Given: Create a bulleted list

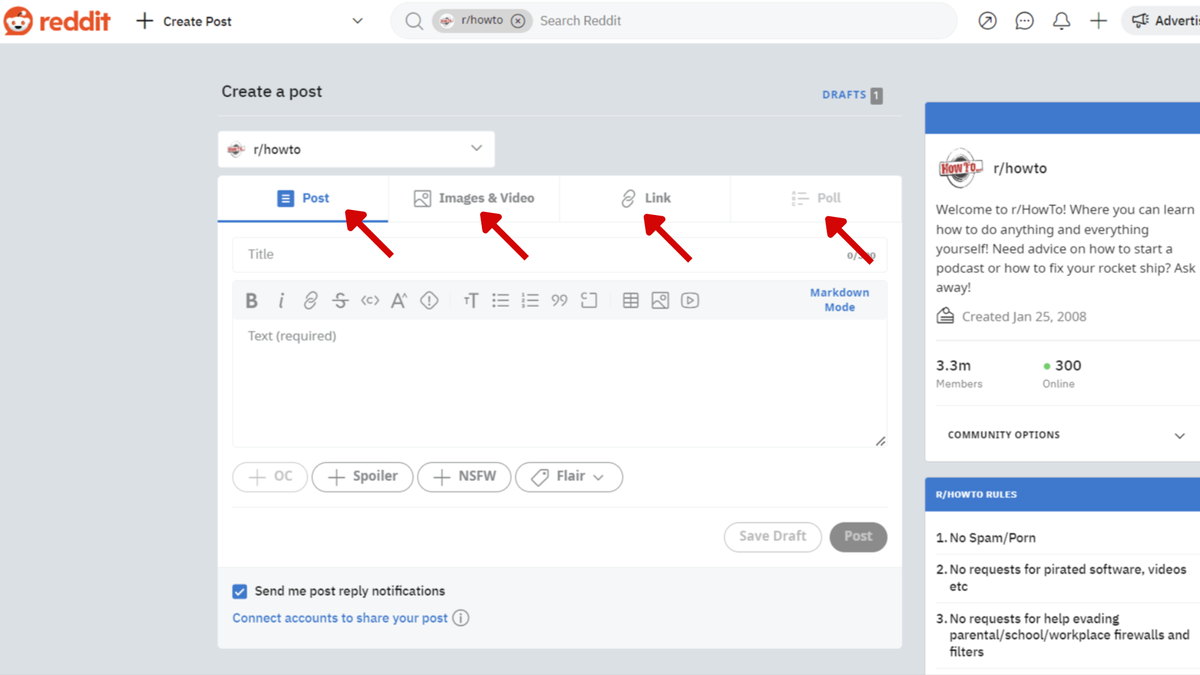Looking at the screenshot, I should [500, 299].
